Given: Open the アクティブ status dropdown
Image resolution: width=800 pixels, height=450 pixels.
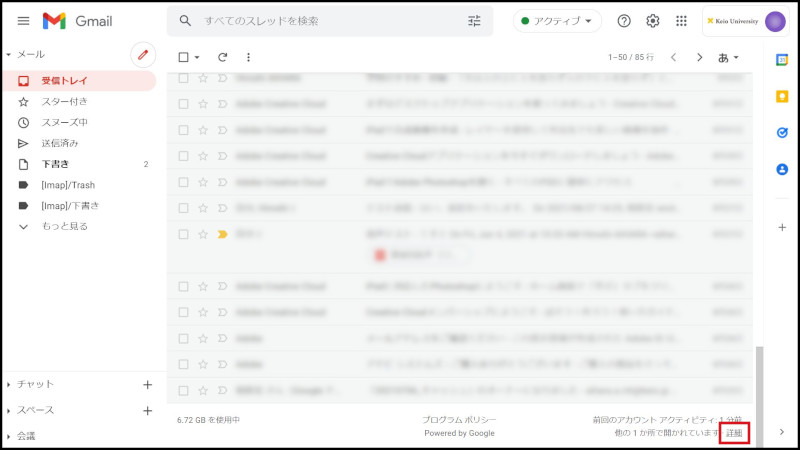Looking at the screenshot, I should [558, 21].
